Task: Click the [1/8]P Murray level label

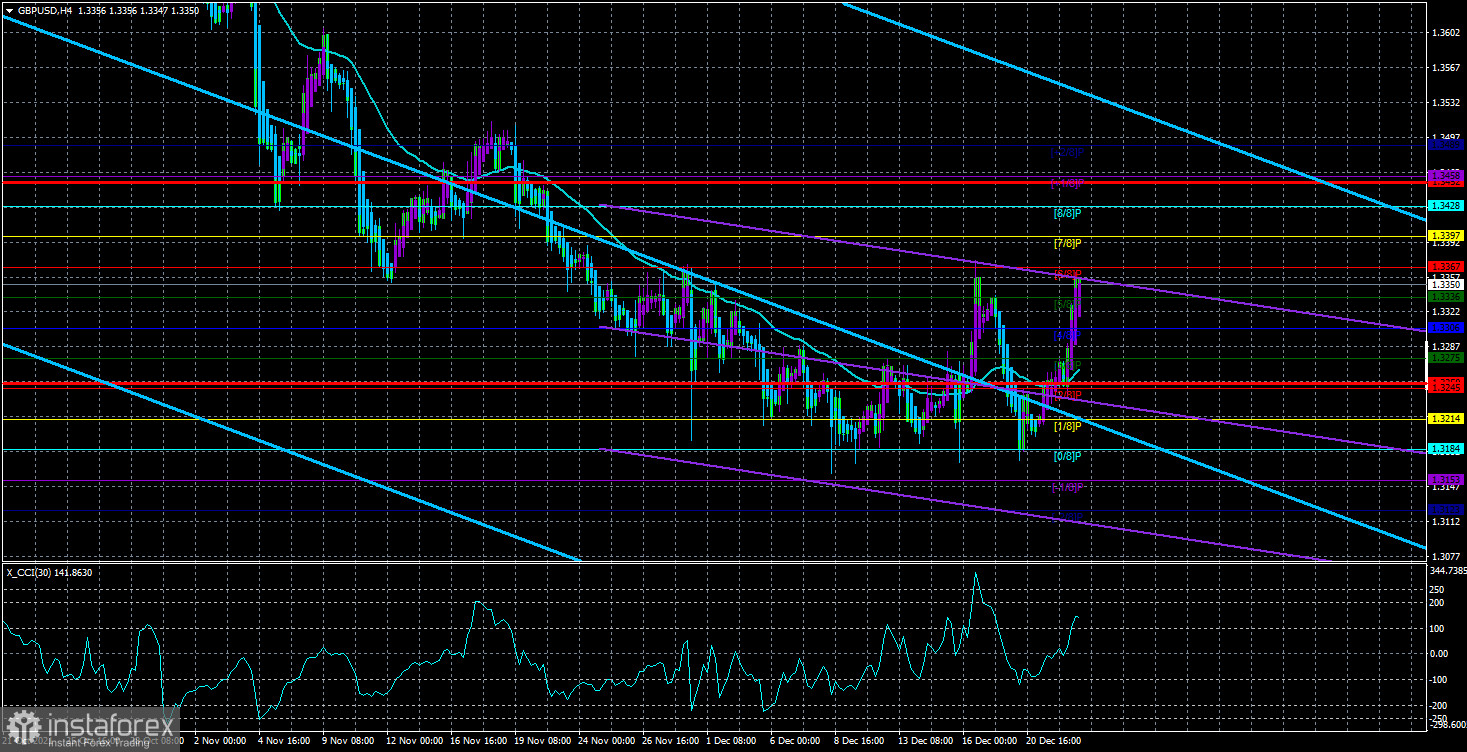Action: click(x=1067, y=426)
